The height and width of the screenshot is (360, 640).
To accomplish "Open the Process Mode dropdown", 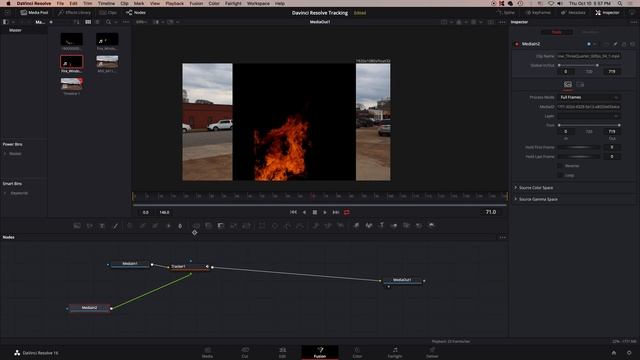I will (589, 98).
